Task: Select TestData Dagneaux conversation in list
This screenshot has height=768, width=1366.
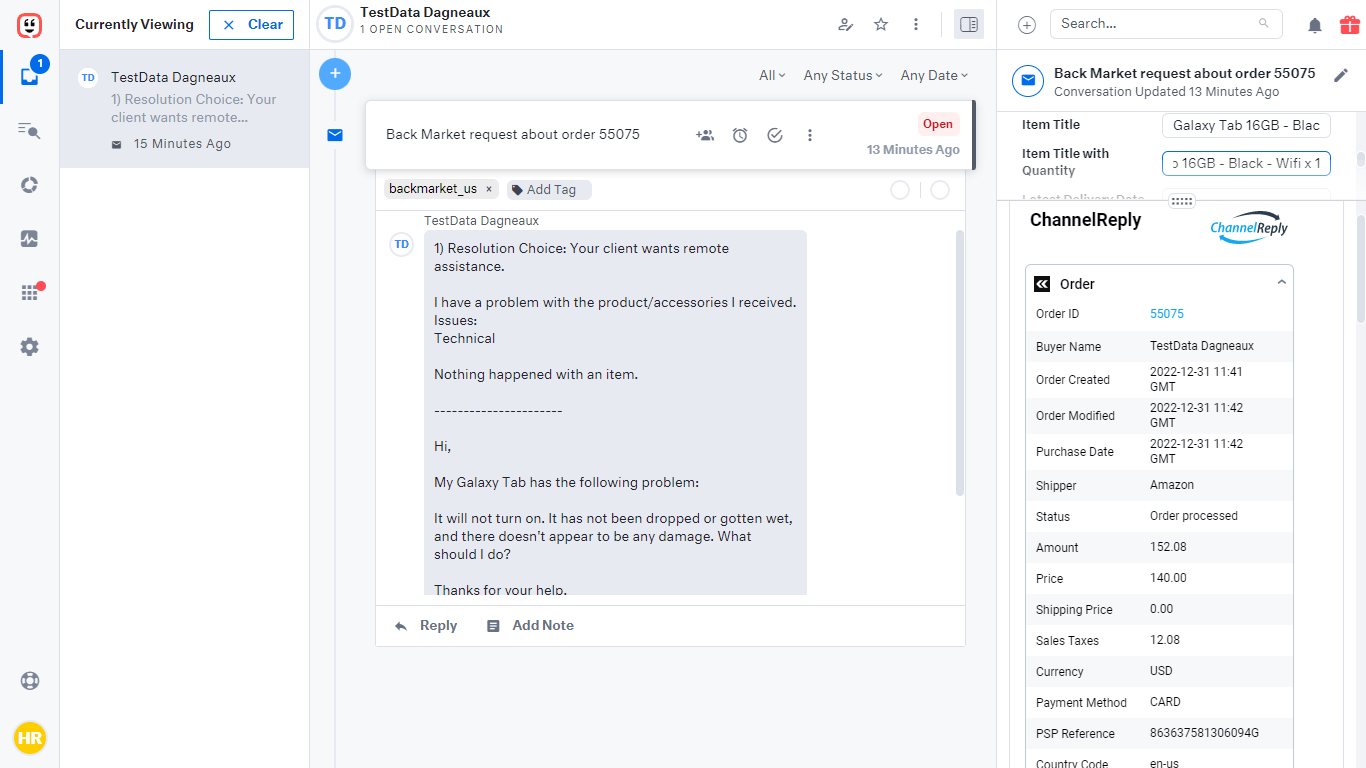Action: [x=185, y=111]
